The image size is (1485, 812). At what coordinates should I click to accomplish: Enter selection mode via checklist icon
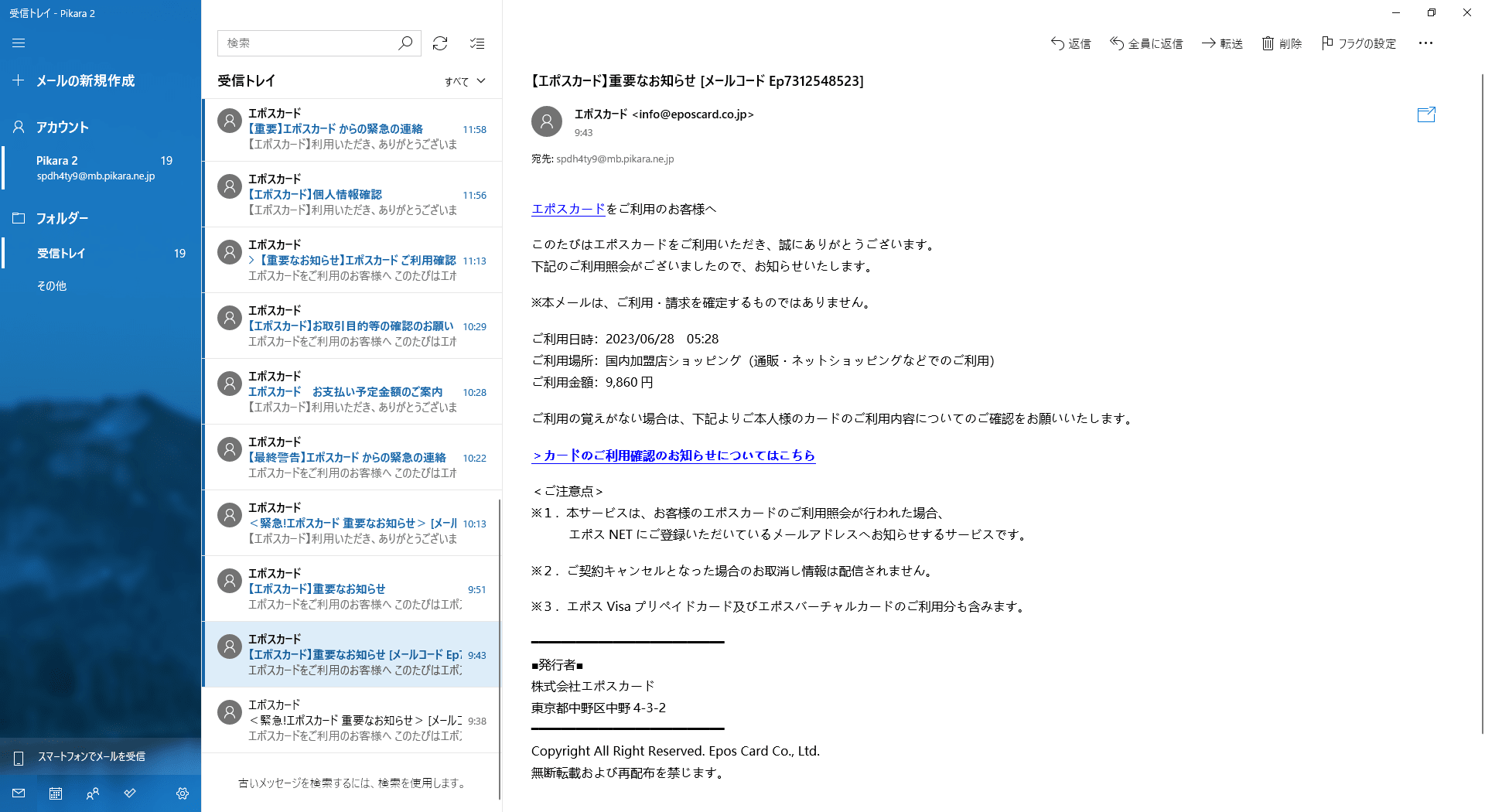[477, 43]
